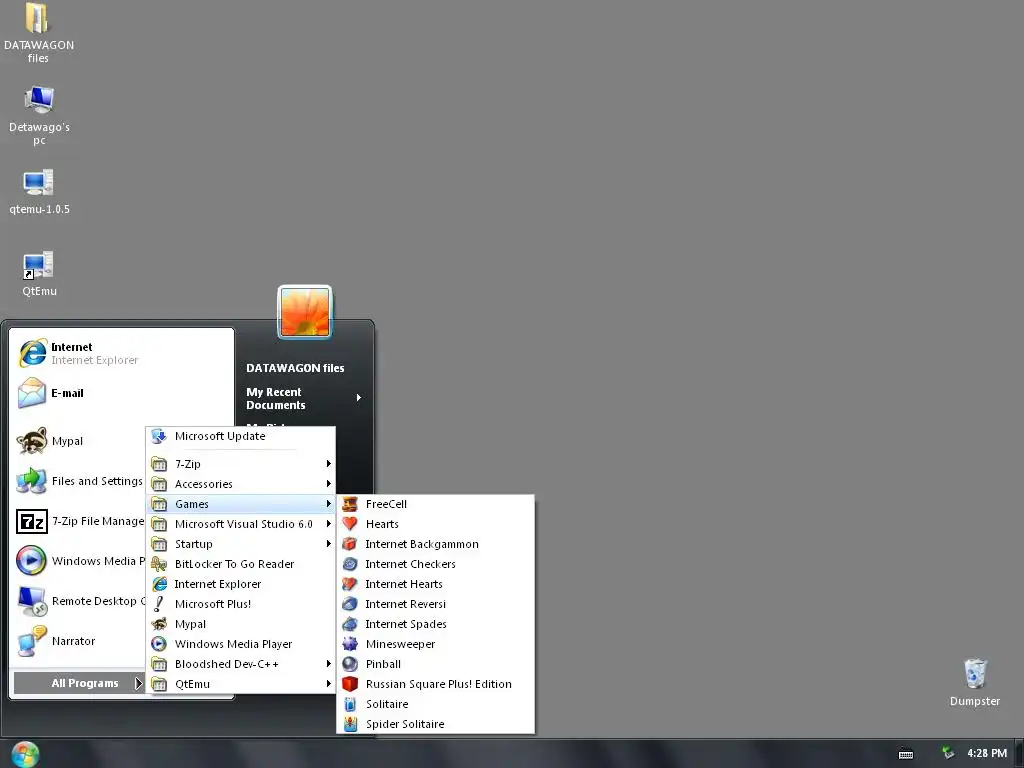1024x768 pixels.
Task: Open Internet Hearts icon
Action: (x=350, y=584)
